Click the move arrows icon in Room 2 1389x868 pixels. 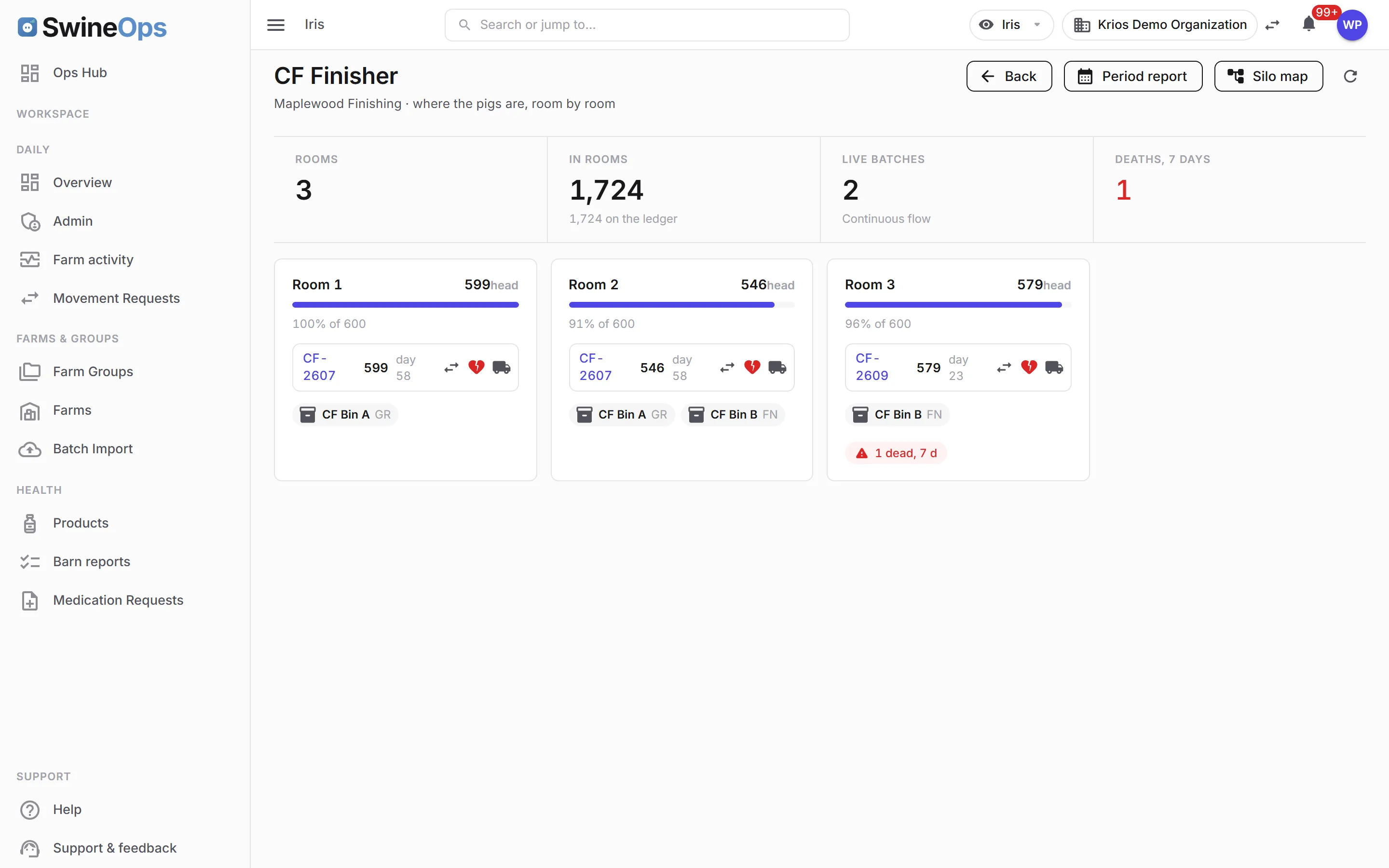(727, 367)
